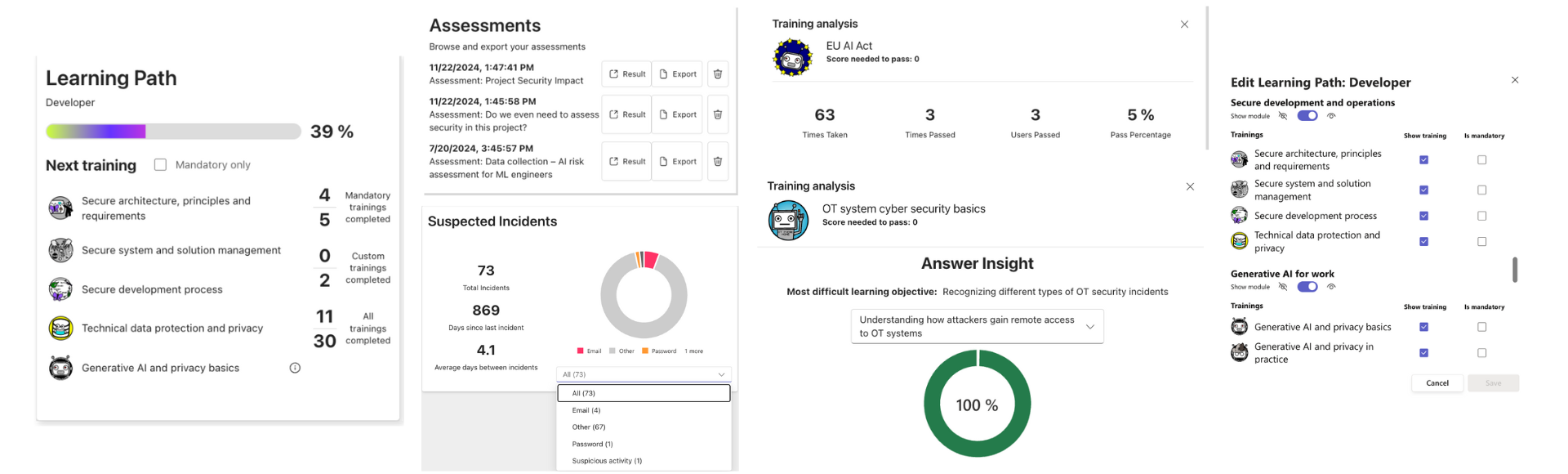Export the 7/20/2024 AI risk assessment
The width and height of the screenshot is (1568, 474).
click(677, 162)
